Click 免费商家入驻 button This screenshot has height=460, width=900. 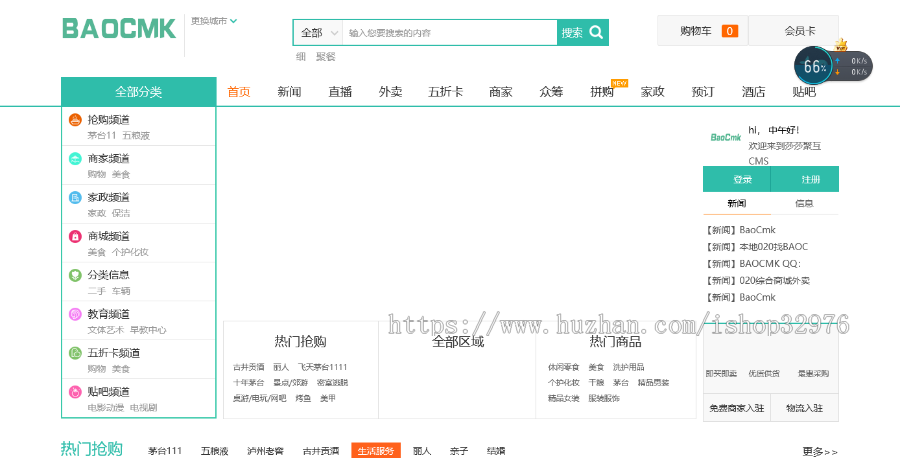coord(737,408)
